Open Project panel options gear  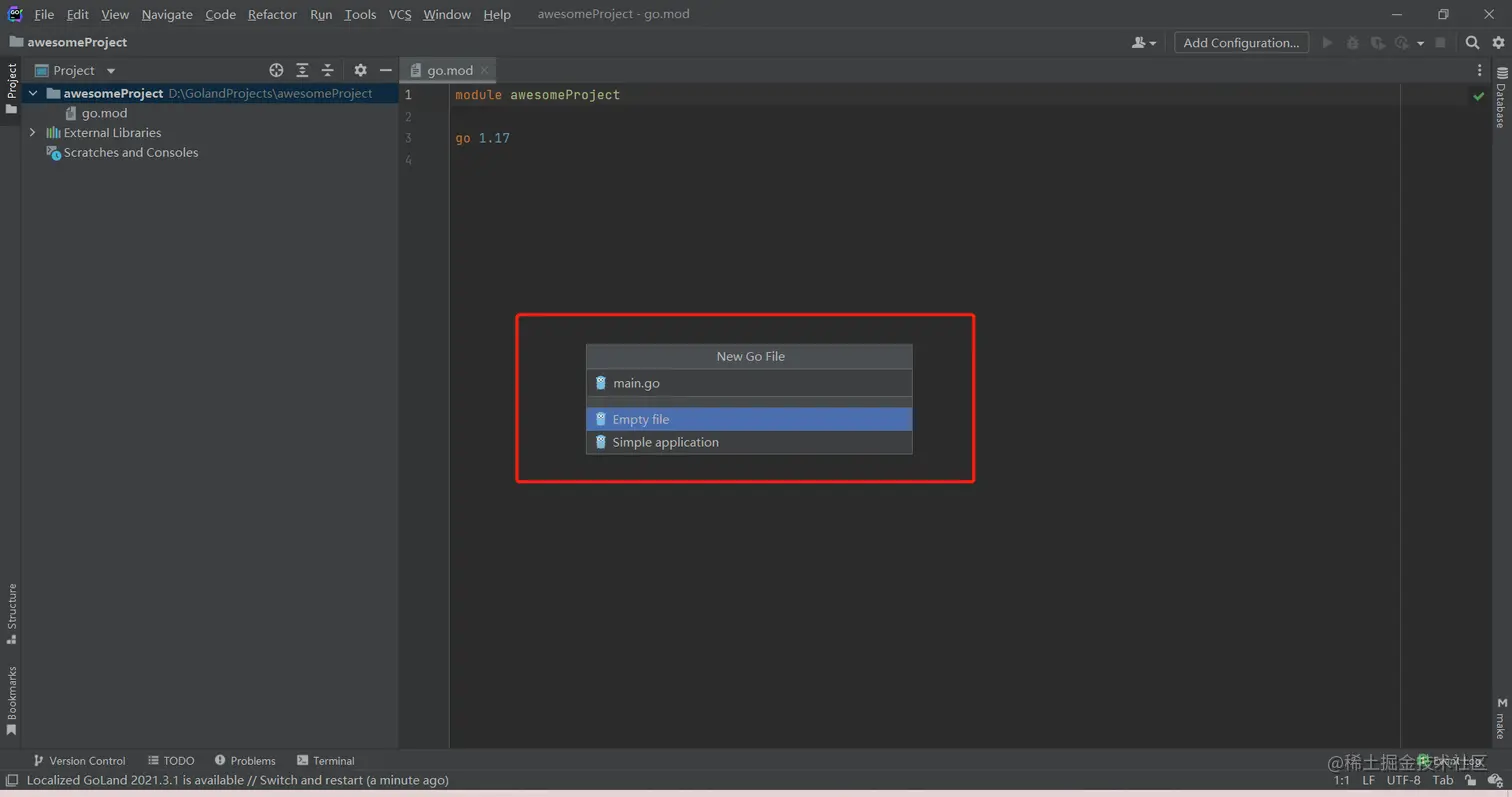pos(361,70)
